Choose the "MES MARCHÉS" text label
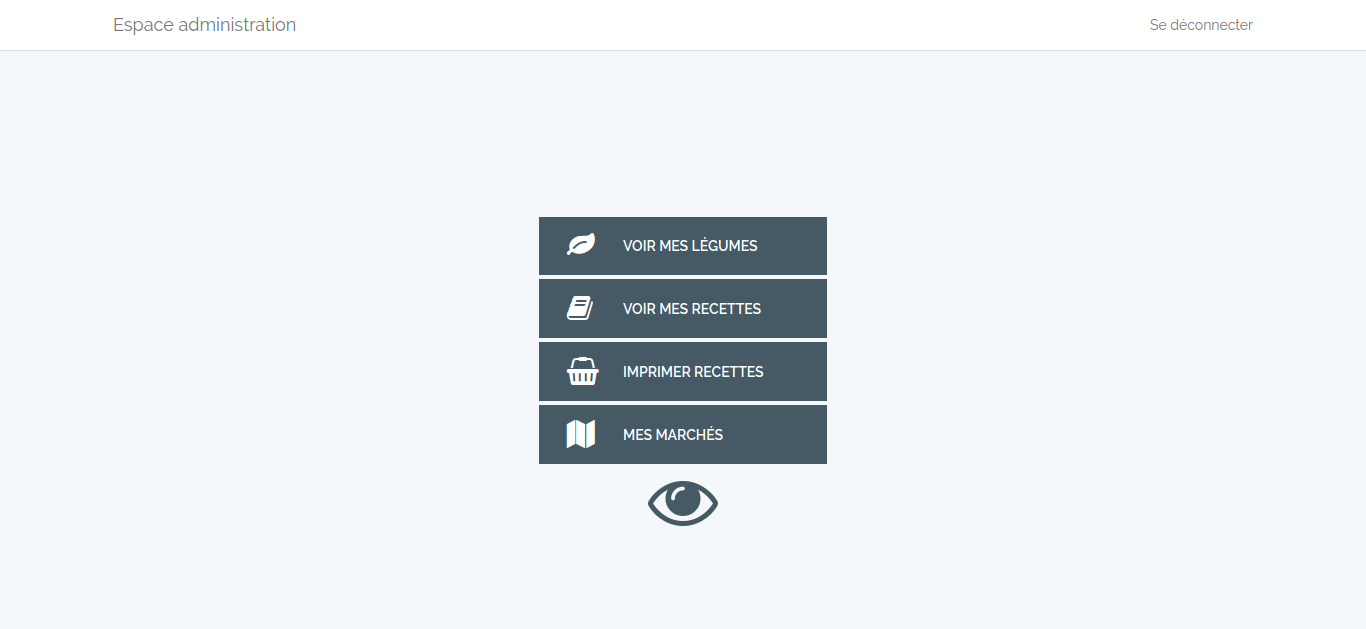Viewport: 1366px width, 629px height. (673, 435)
